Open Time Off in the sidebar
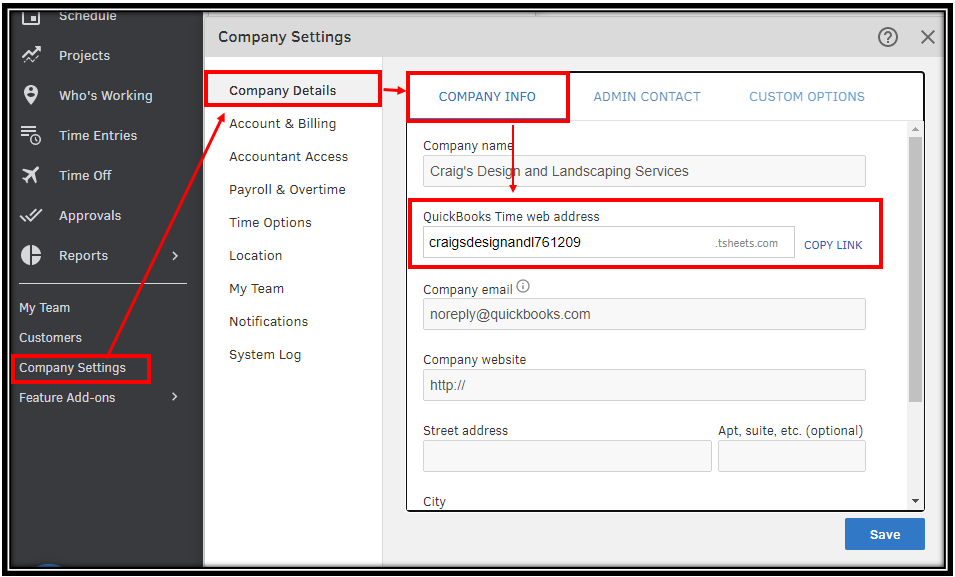The width and height of the screenshot is (955, 577). coord(85,175)
